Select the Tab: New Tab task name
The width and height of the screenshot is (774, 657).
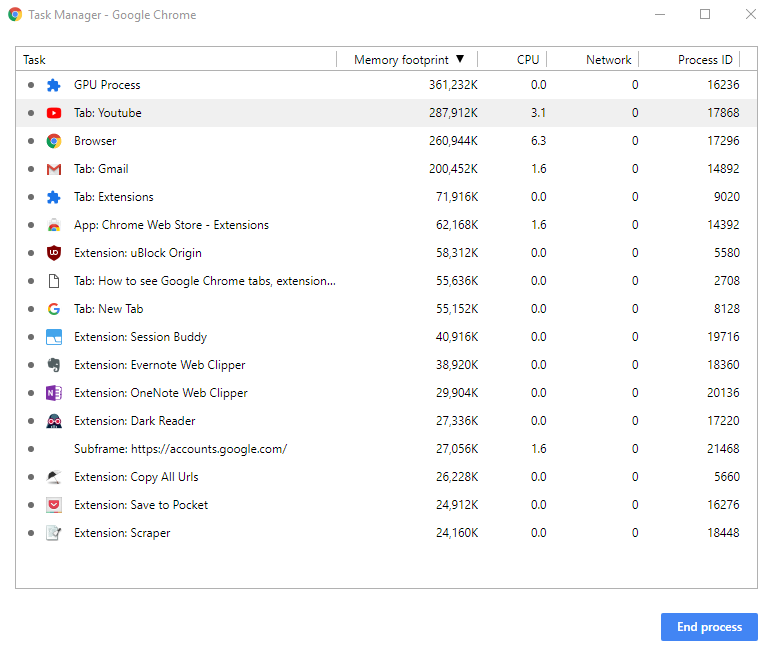[x=109, y=309]
